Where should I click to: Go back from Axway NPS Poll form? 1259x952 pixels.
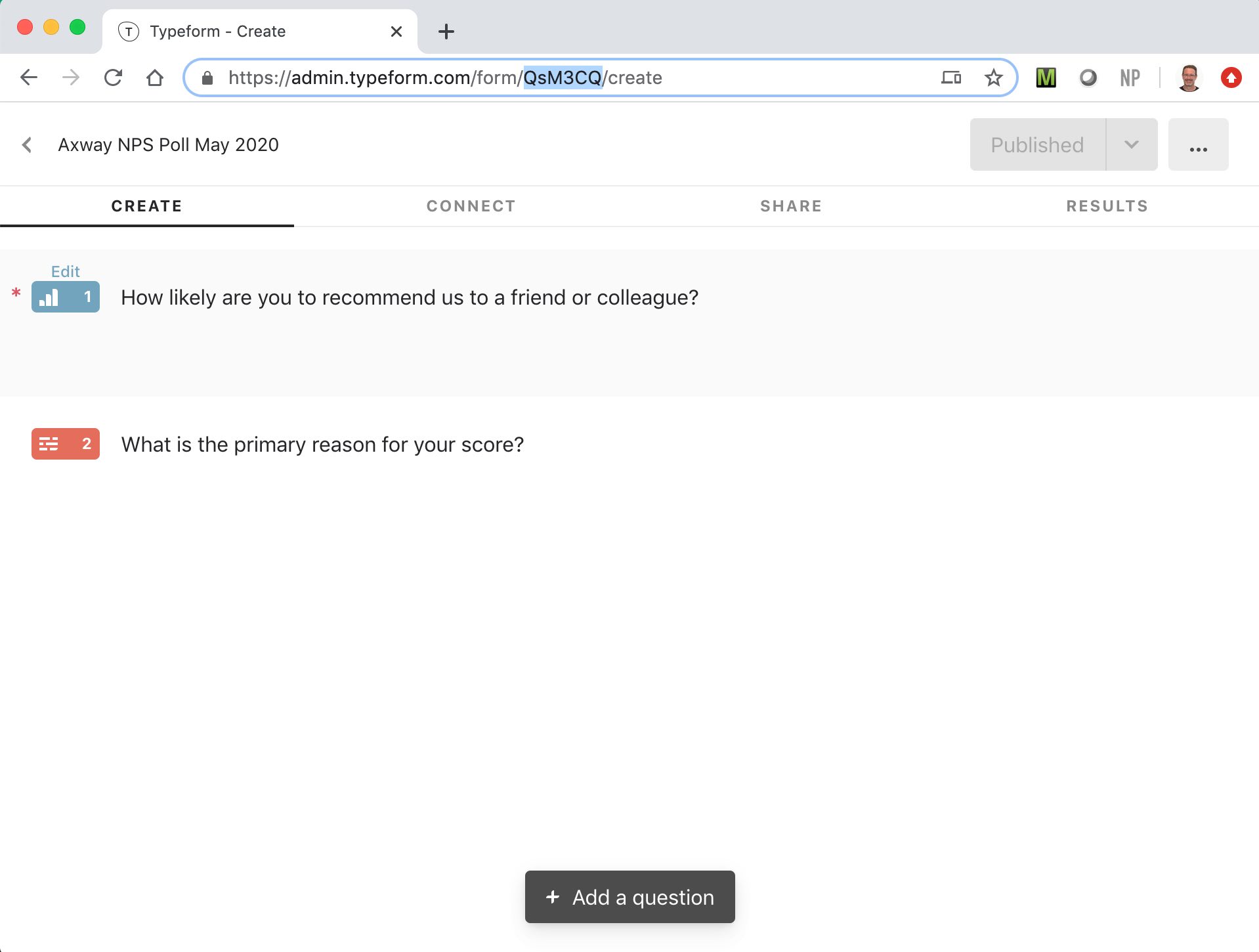coord(27,144)
